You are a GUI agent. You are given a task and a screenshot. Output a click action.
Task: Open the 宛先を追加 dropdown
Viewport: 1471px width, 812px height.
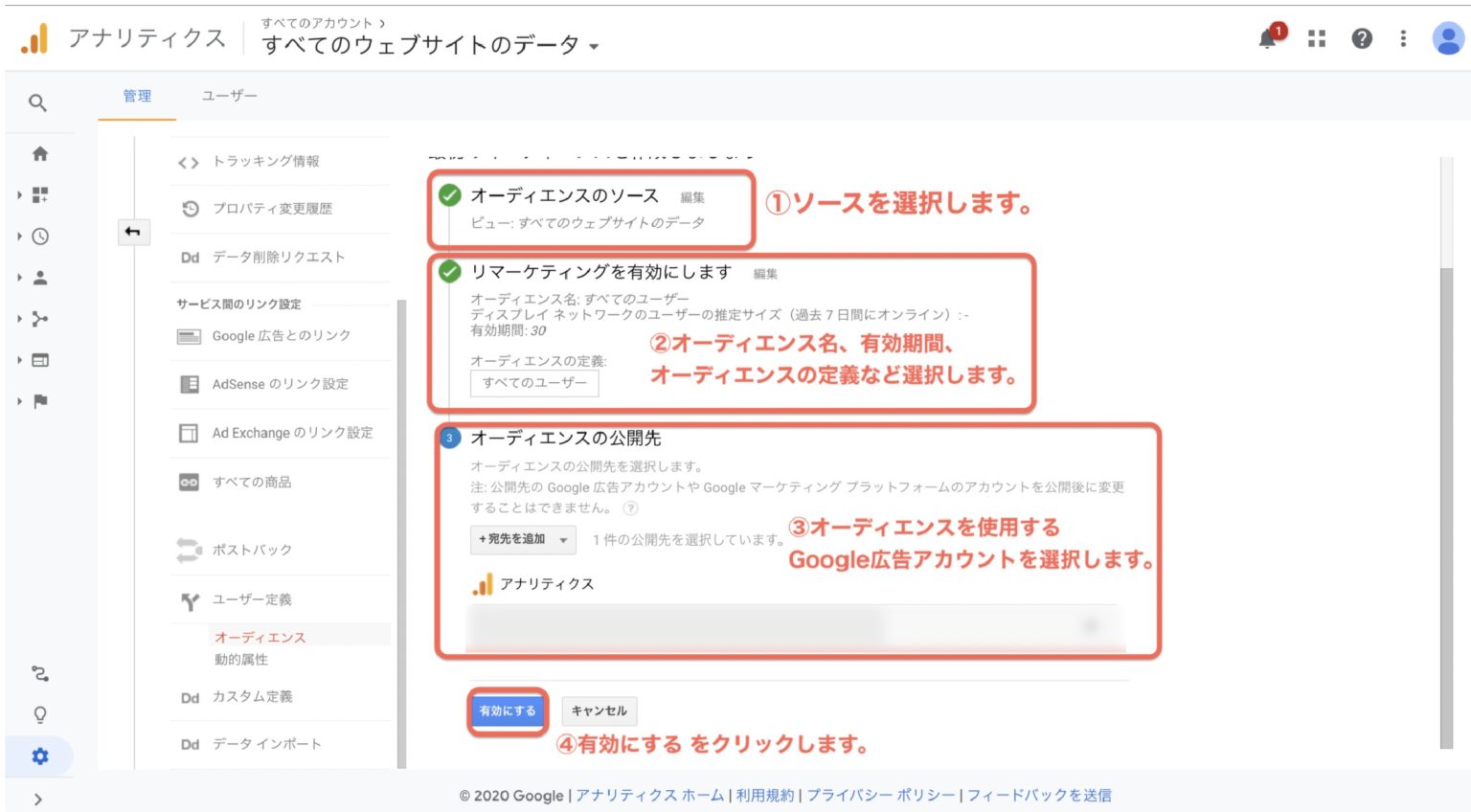[523, 539]
